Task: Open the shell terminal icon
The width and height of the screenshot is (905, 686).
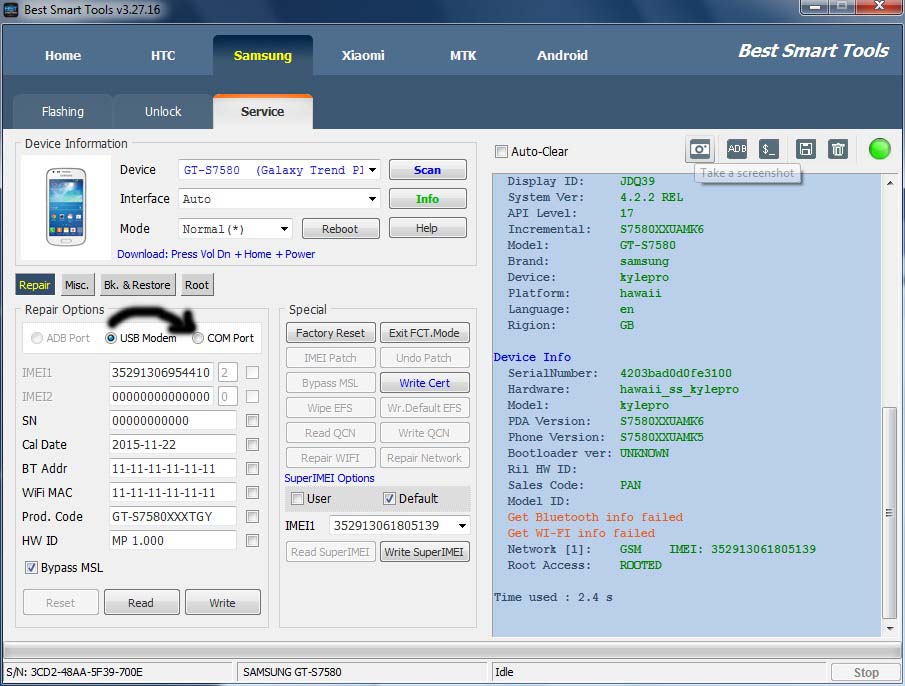Action: pyautogui.click(x=768, y=149)
